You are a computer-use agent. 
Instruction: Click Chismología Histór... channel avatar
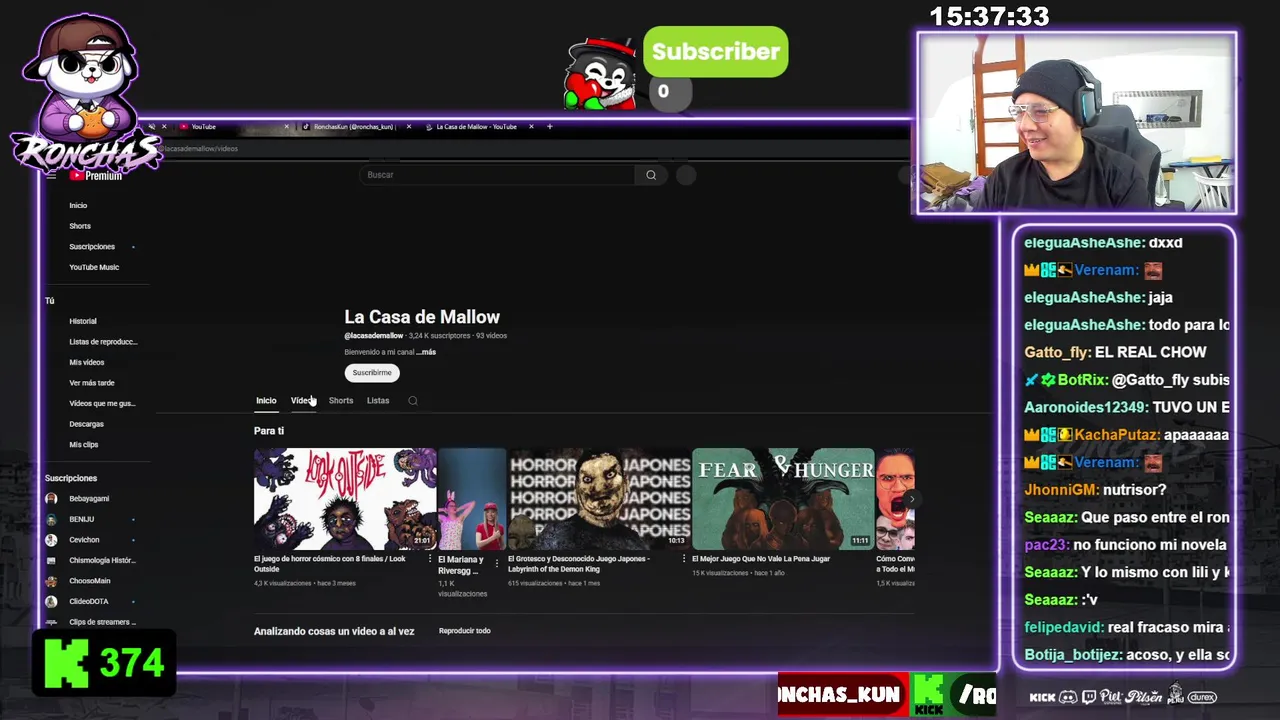pos(51,560)
